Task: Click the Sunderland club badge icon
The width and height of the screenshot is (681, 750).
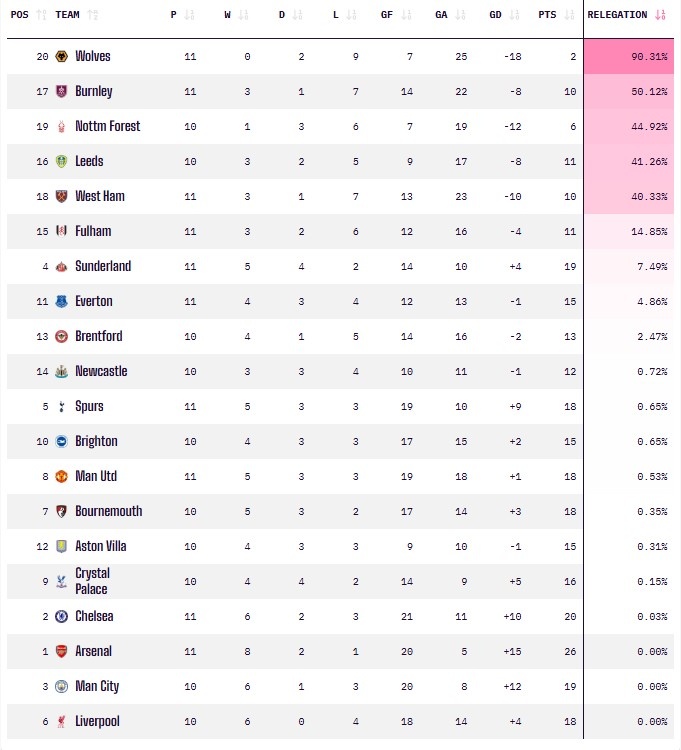Action: point(62,267)
